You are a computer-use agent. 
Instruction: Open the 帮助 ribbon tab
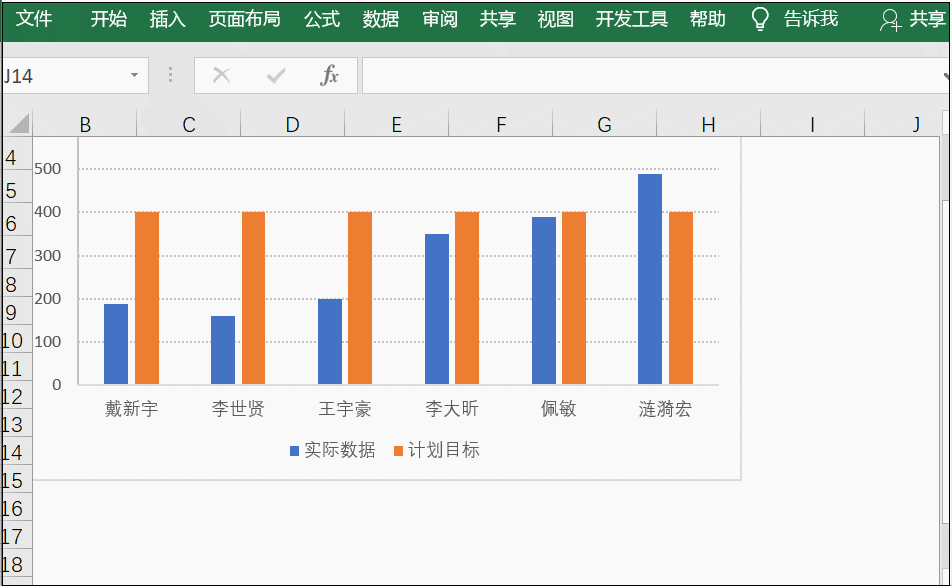tap(708, 19)
